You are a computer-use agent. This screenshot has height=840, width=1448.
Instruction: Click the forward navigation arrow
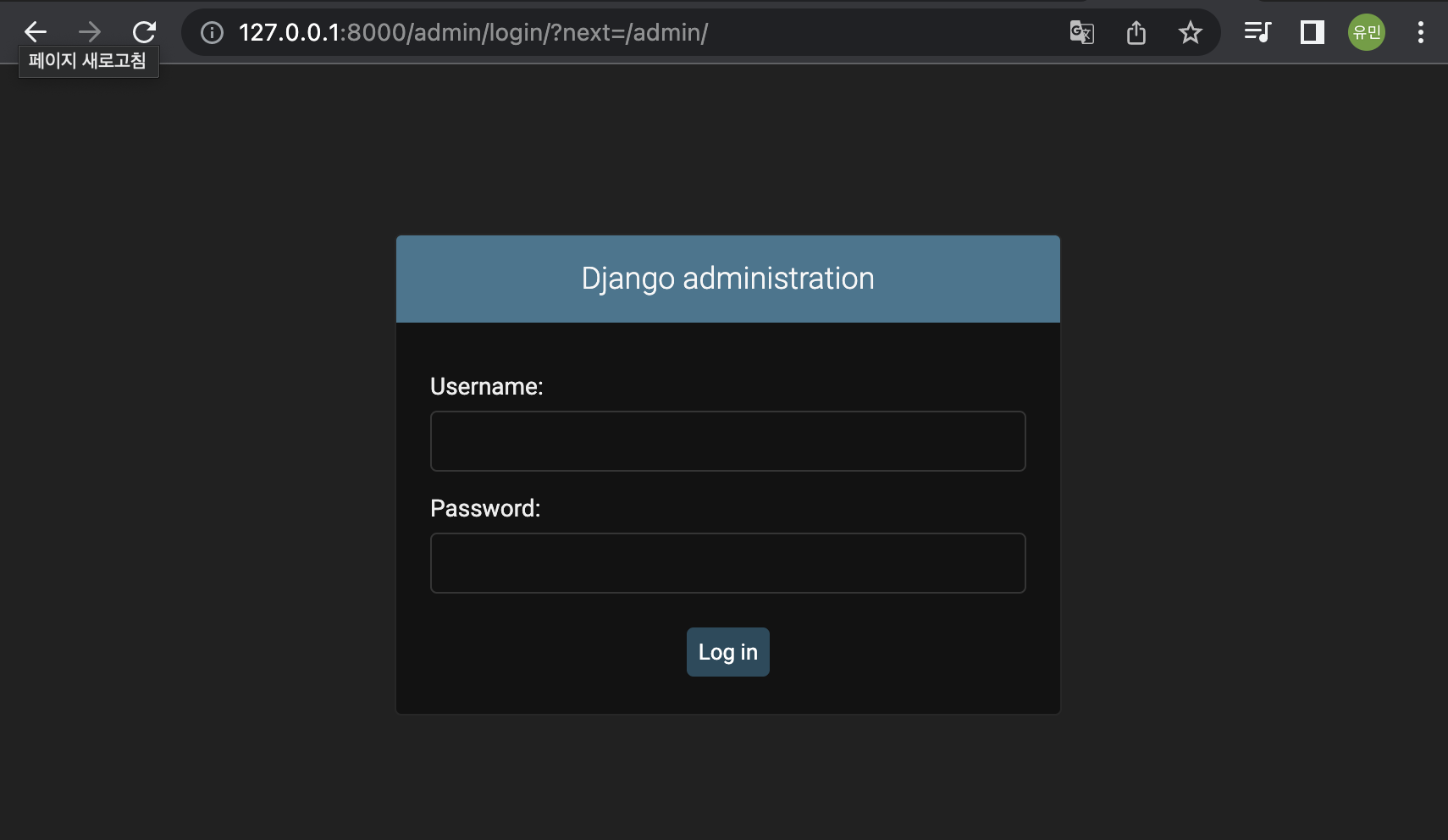click(x=90, y=32)
